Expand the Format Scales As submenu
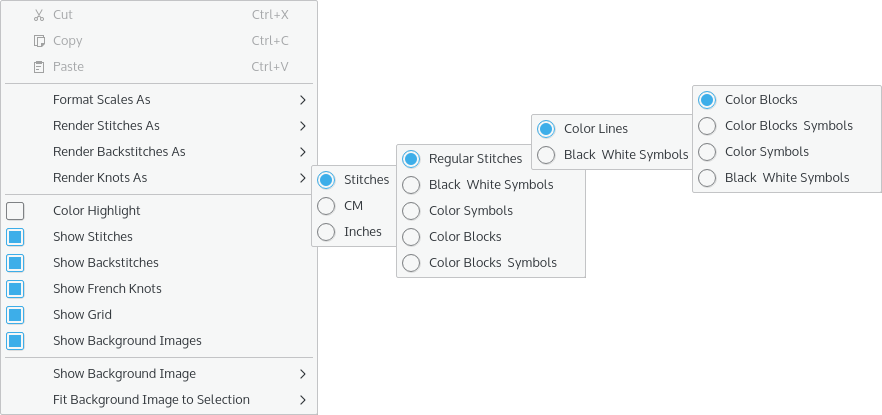Image resolution: width=882 pixels, height=415 pixels. pos(159,100)
